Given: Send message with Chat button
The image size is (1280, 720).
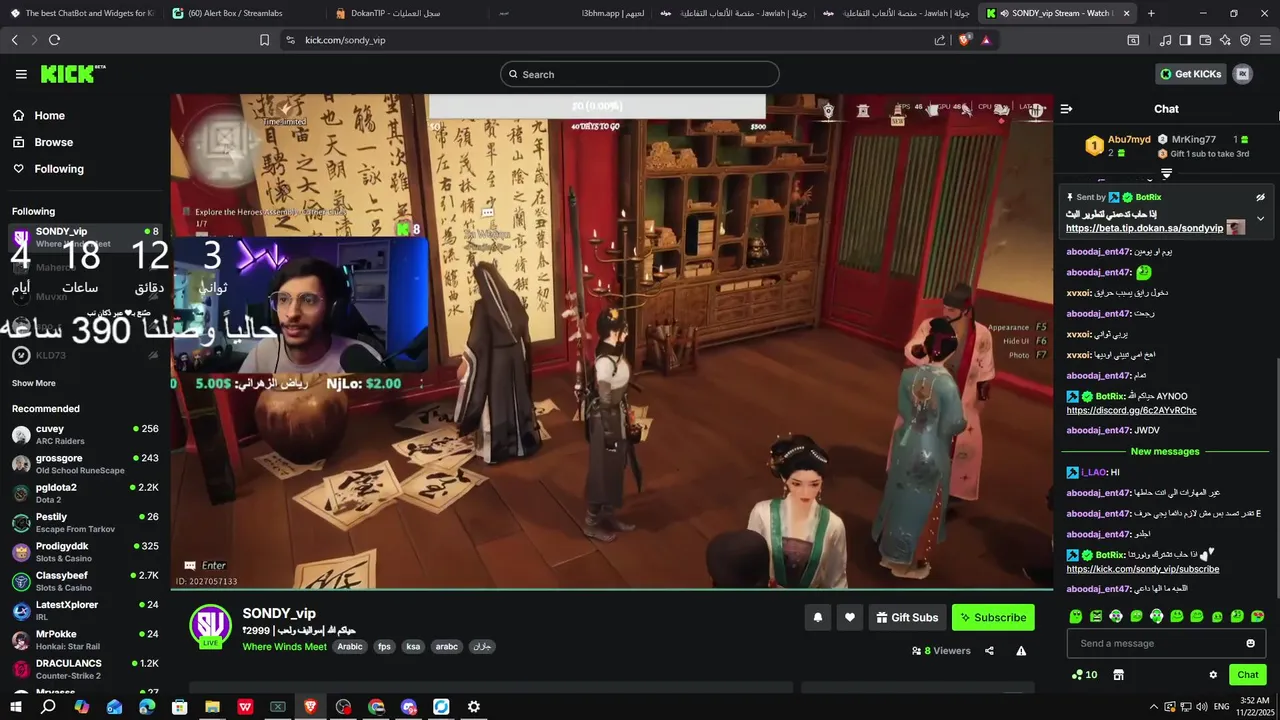Looking at the screenshot, I should tap(1247, 675).
